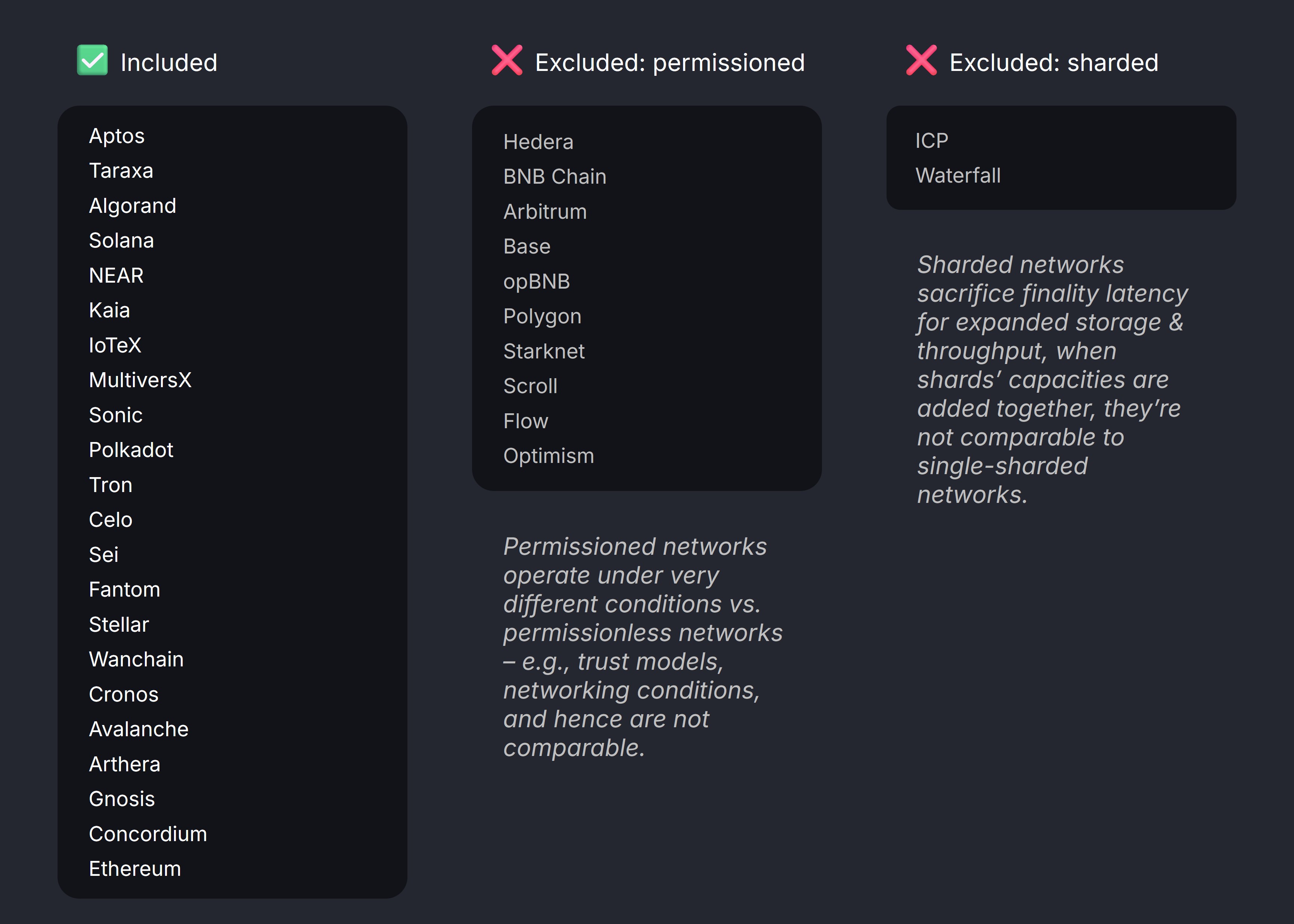Click the Included column heading
The width and height of the screenshot is (1294, 924).
169,63
